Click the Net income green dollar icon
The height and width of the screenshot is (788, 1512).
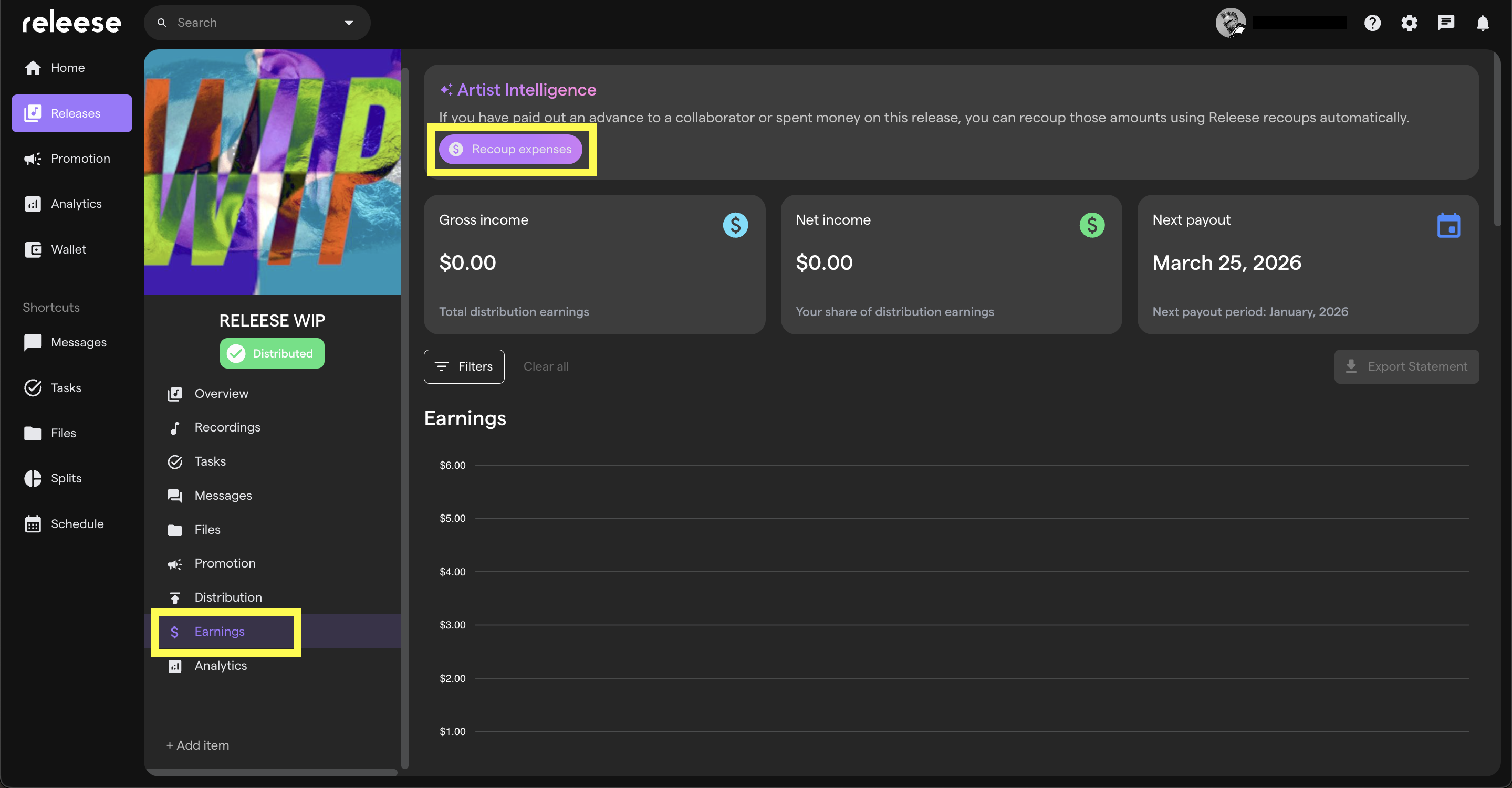(x=1092, y=225)
